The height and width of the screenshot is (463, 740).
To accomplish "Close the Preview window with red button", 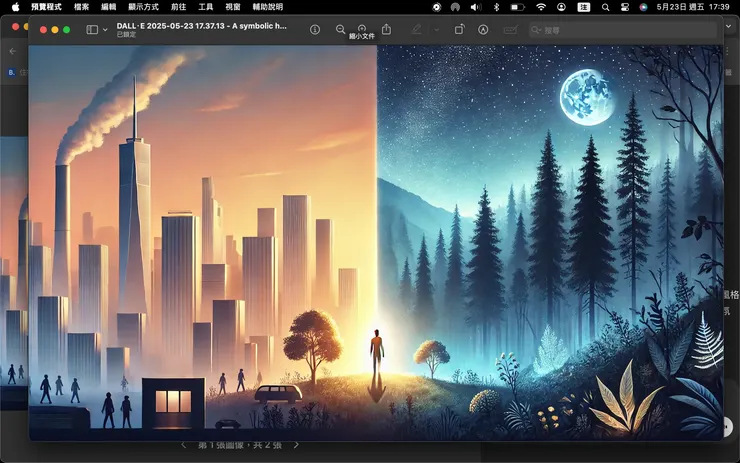I will (x=43, y=30).
